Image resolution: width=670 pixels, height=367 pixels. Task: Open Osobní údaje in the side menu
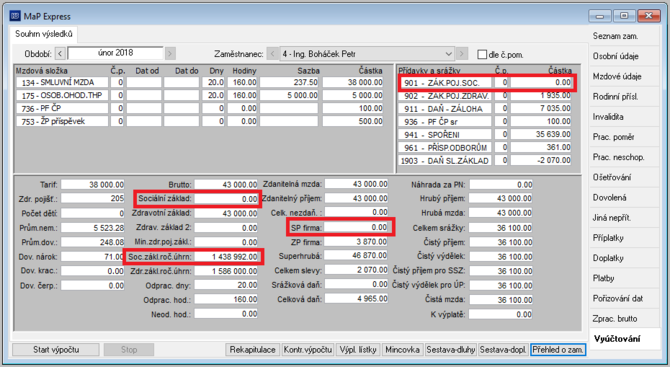(x=624, y=56)
